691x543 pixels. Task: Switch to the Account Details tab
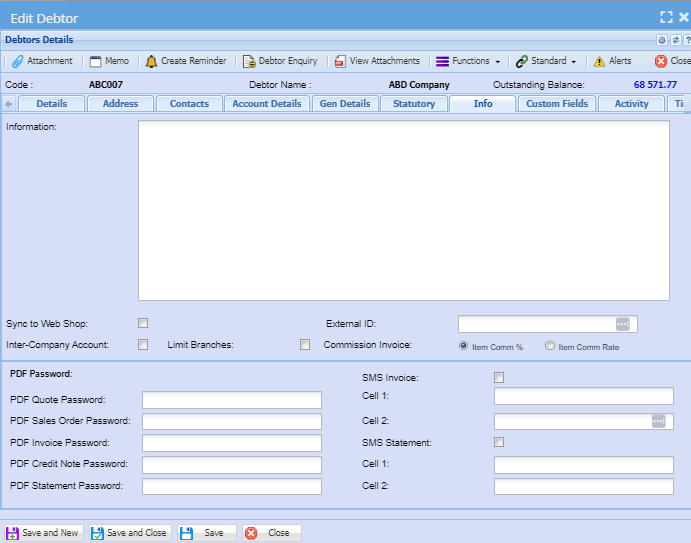click(x=266, y=104)
